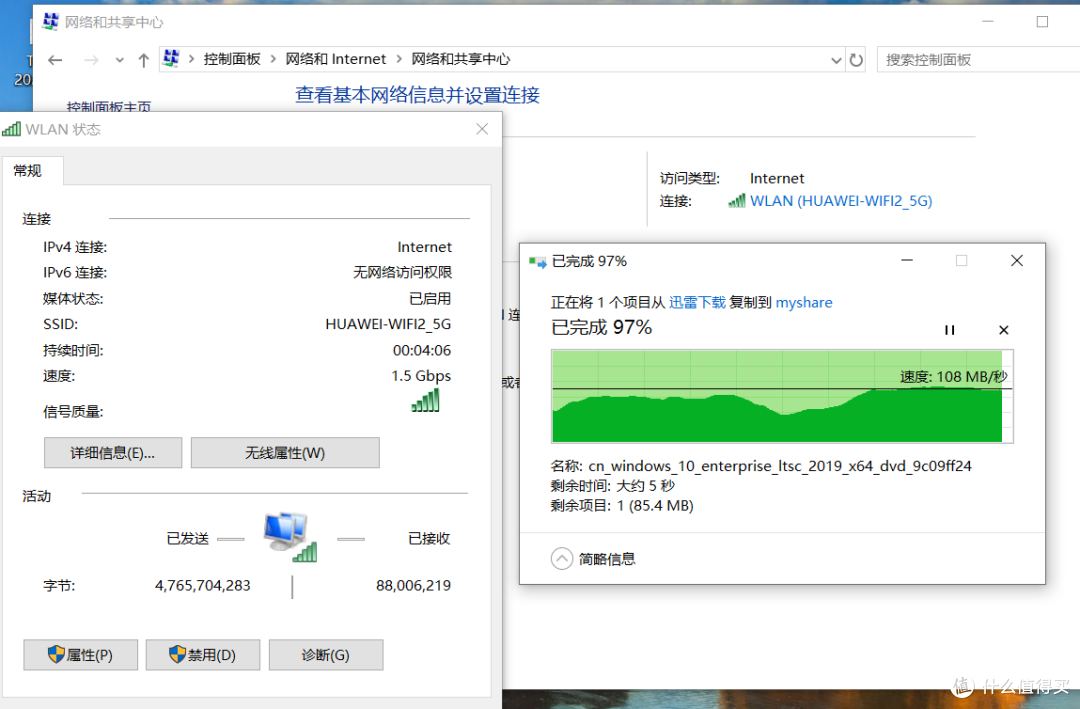Close the 已完成 97% copy window
This screenshot has height=709, width=1080.
tap(1017, 260)
